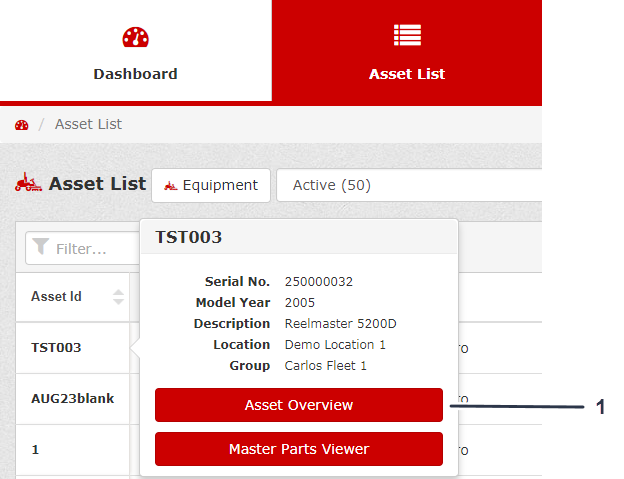The width and height of the screenshot is (624, 479).
Task: Open Asset Overview for TST003
Action: [298, 405]
